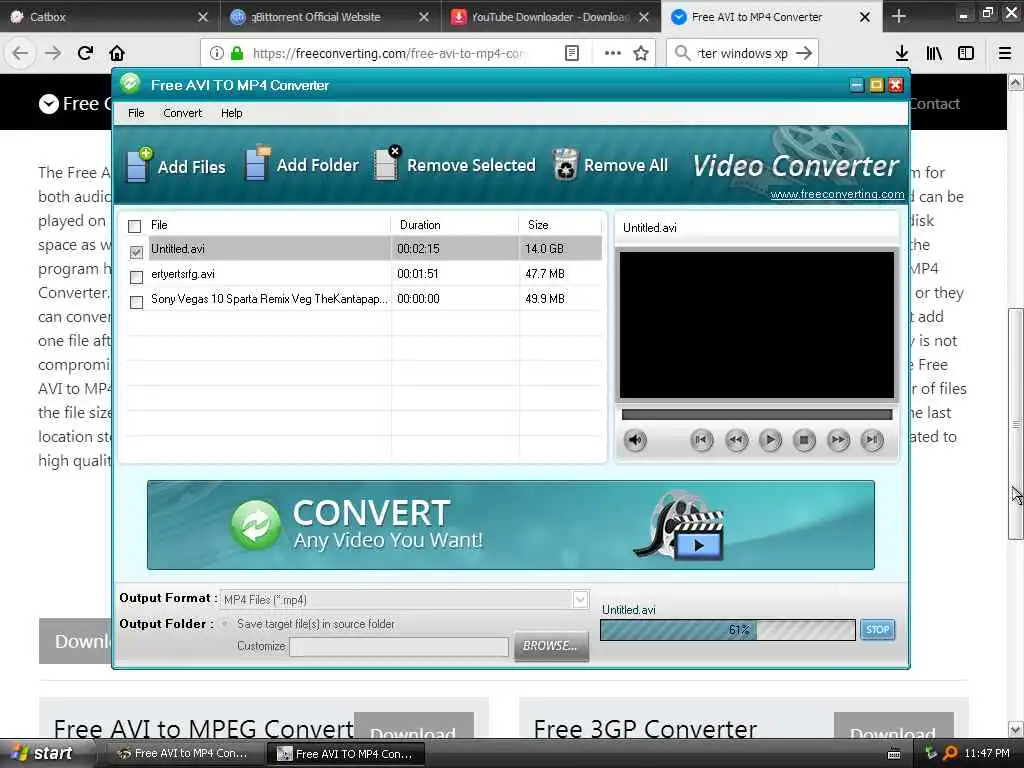1024x768 pixels.
Task: Switch to the Catbox tab
Action: pyautogui.click(x=108, y=17)
